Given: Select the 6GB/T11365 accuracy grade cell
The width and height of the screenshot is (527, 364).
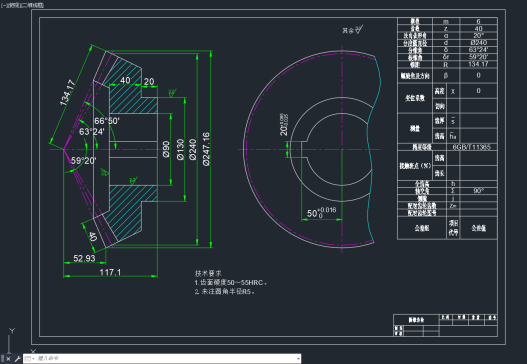Looking at the screenshot, I should pos(471,147).
